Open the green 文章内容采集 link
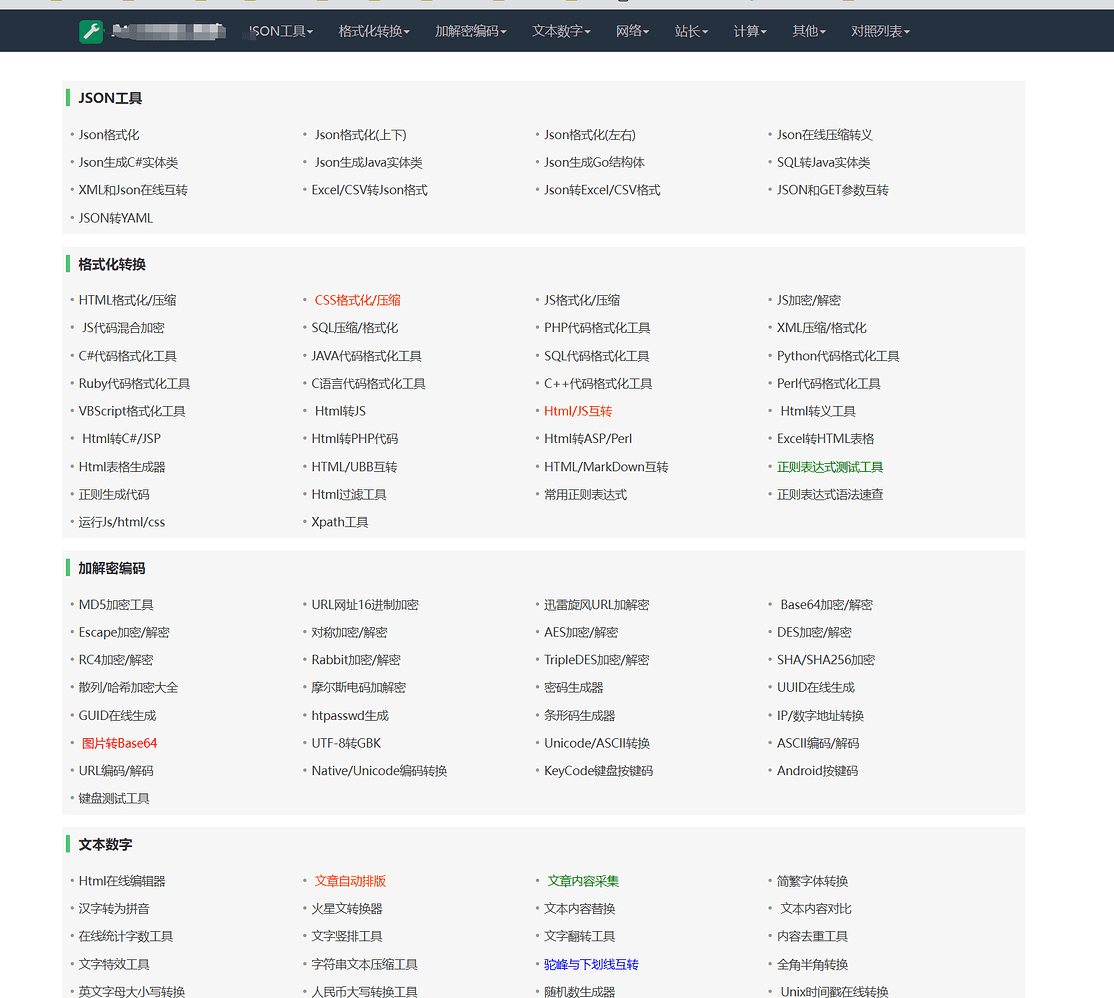The width and height of the screenshot is (1114, 998). coord(583,881)
